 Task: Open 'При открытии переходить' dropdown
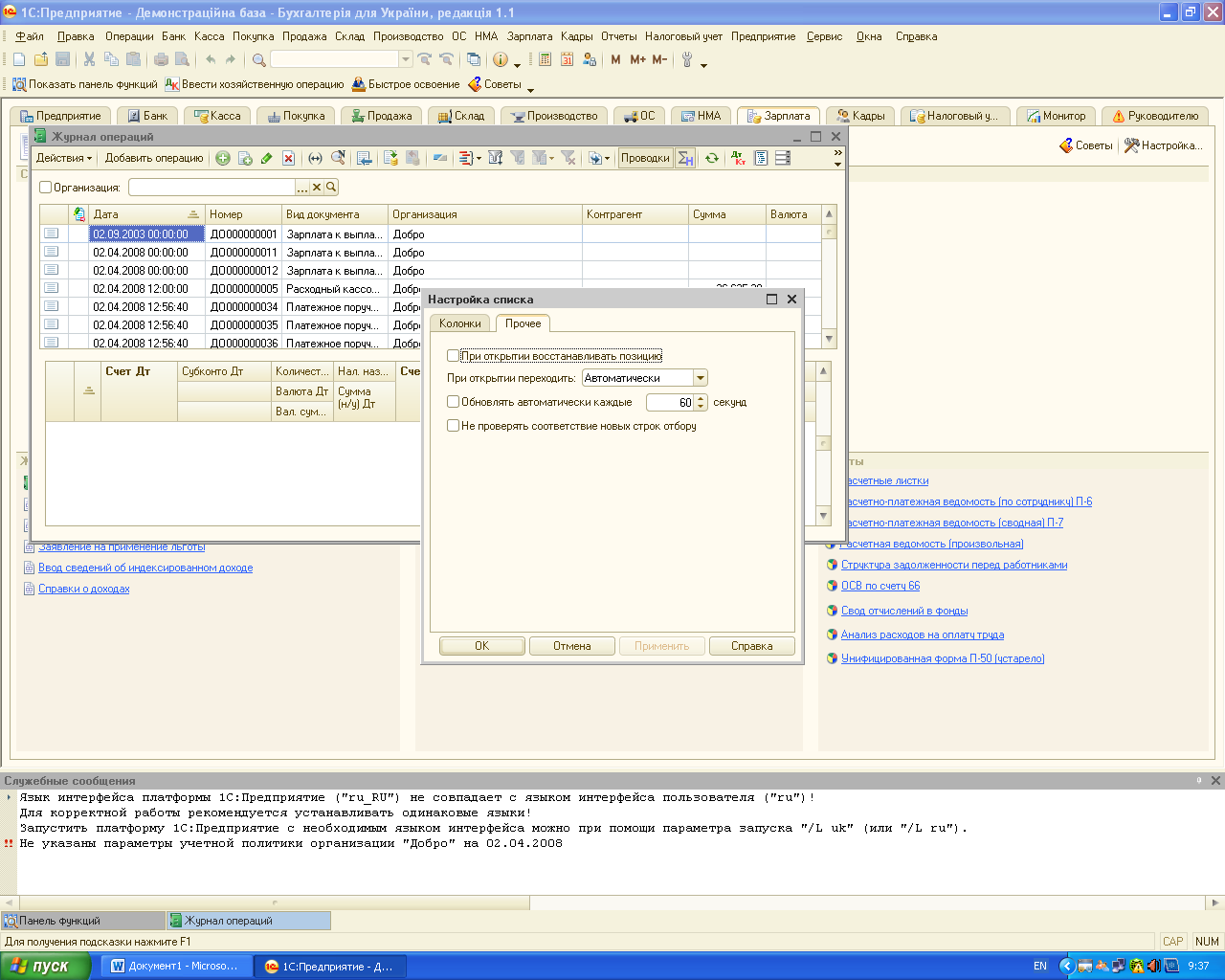tap(701, 378)
